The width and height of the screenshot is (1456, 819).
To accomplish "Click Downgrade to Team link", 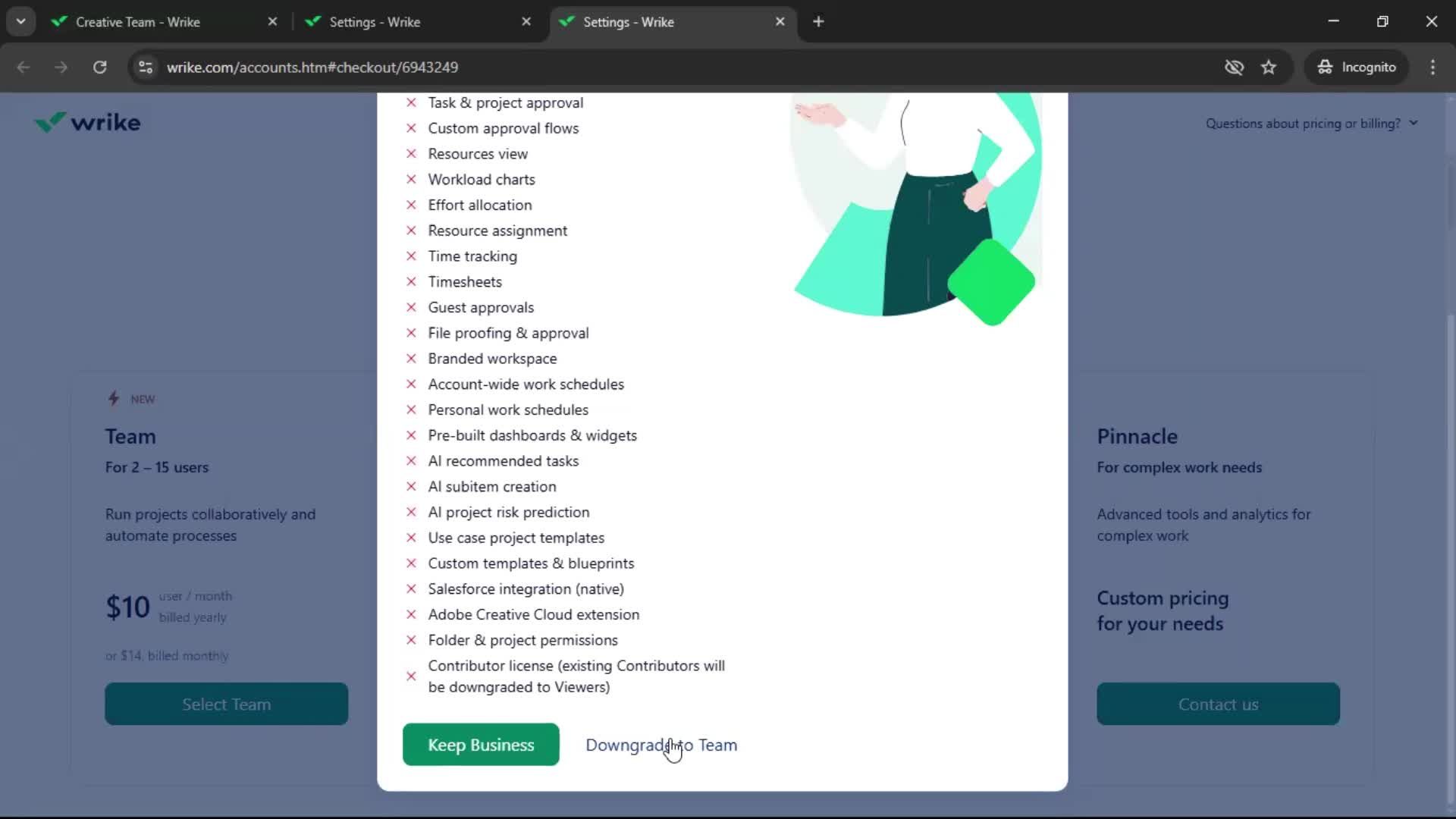I will coord(661,745).
